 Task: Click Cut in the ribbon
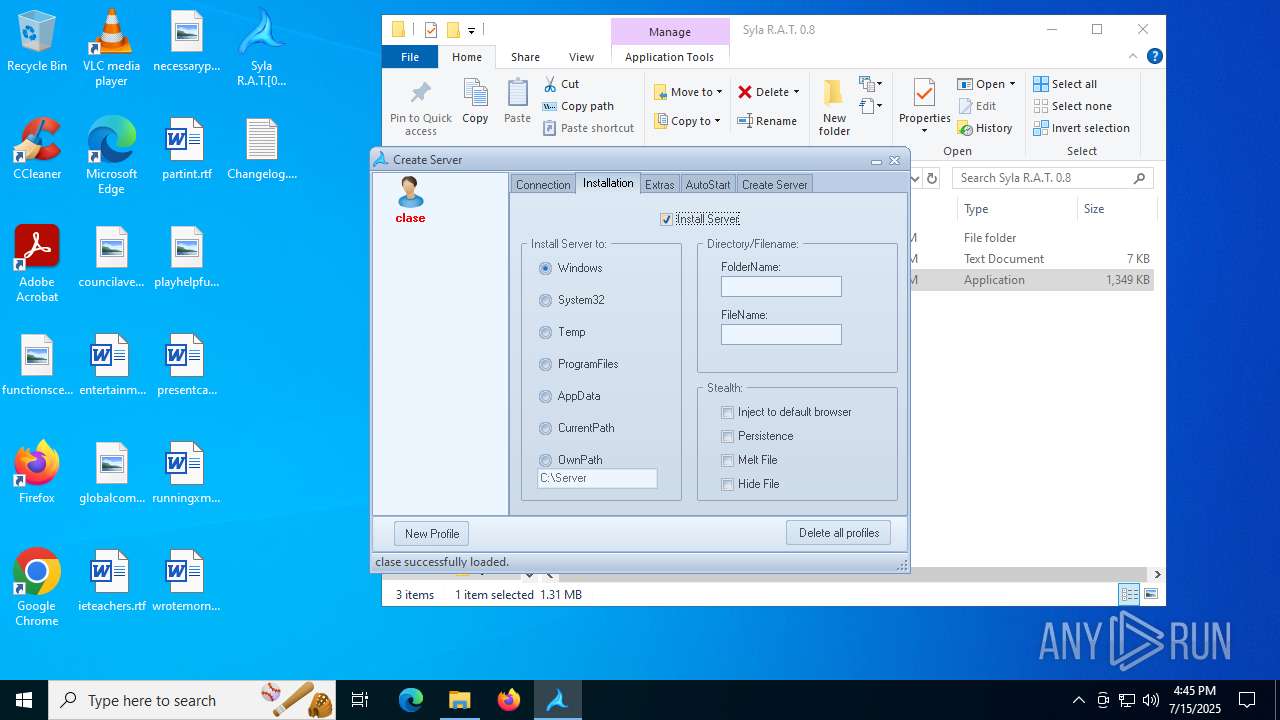[561, 84]
